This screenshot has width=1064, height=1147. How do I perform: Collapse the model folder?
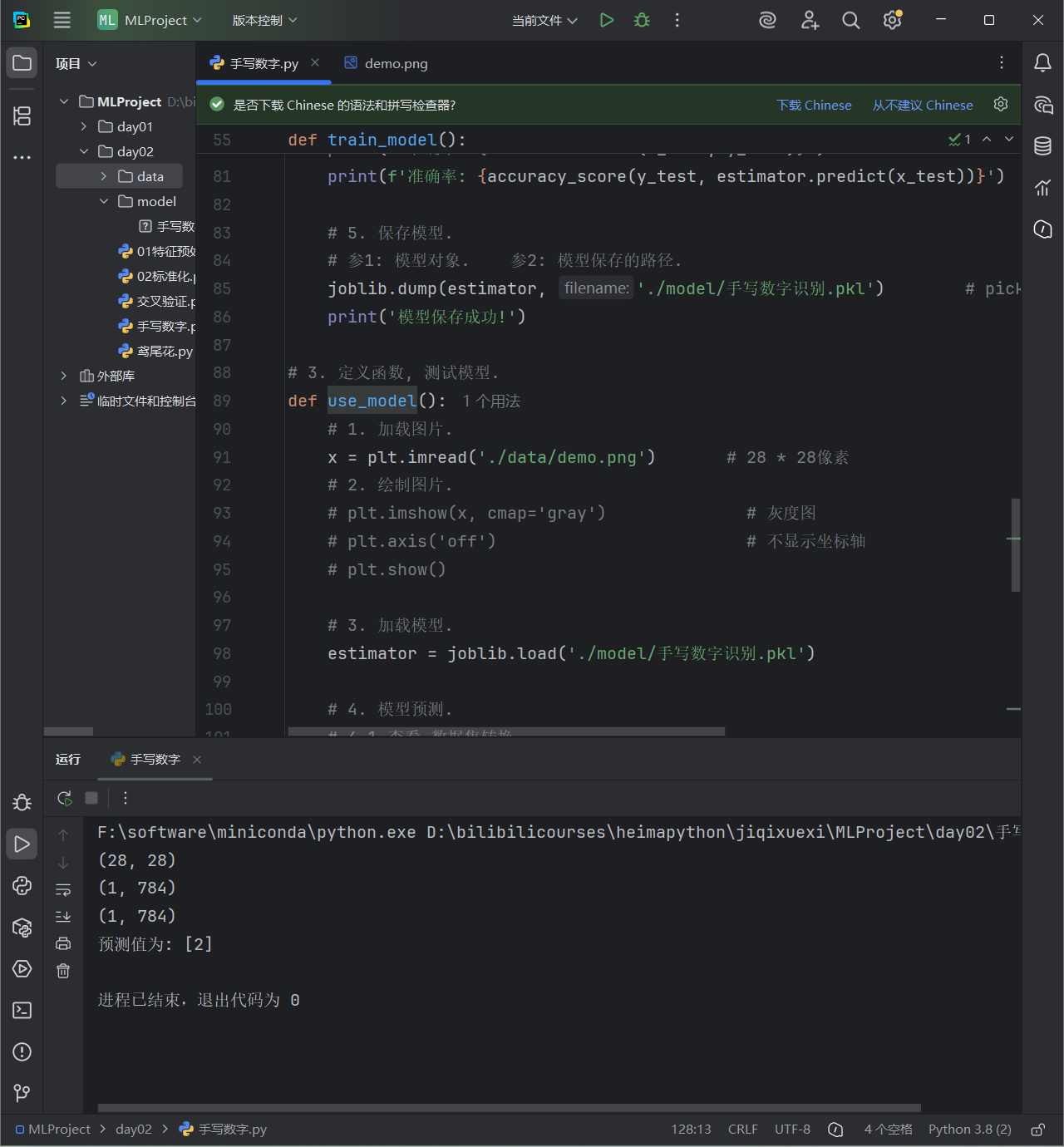[104, 201]
